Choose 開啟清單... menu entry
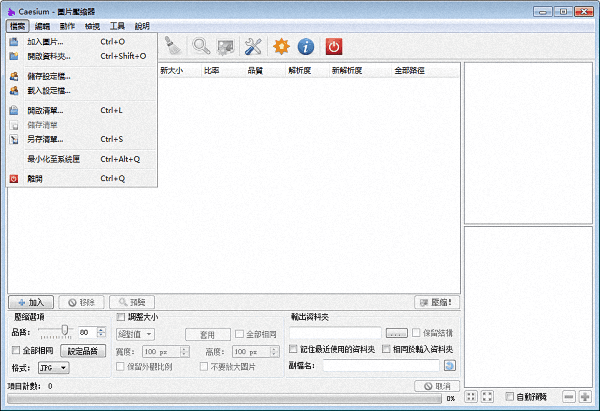This screenshot has width=600, height=411. [x=81, y=111]
